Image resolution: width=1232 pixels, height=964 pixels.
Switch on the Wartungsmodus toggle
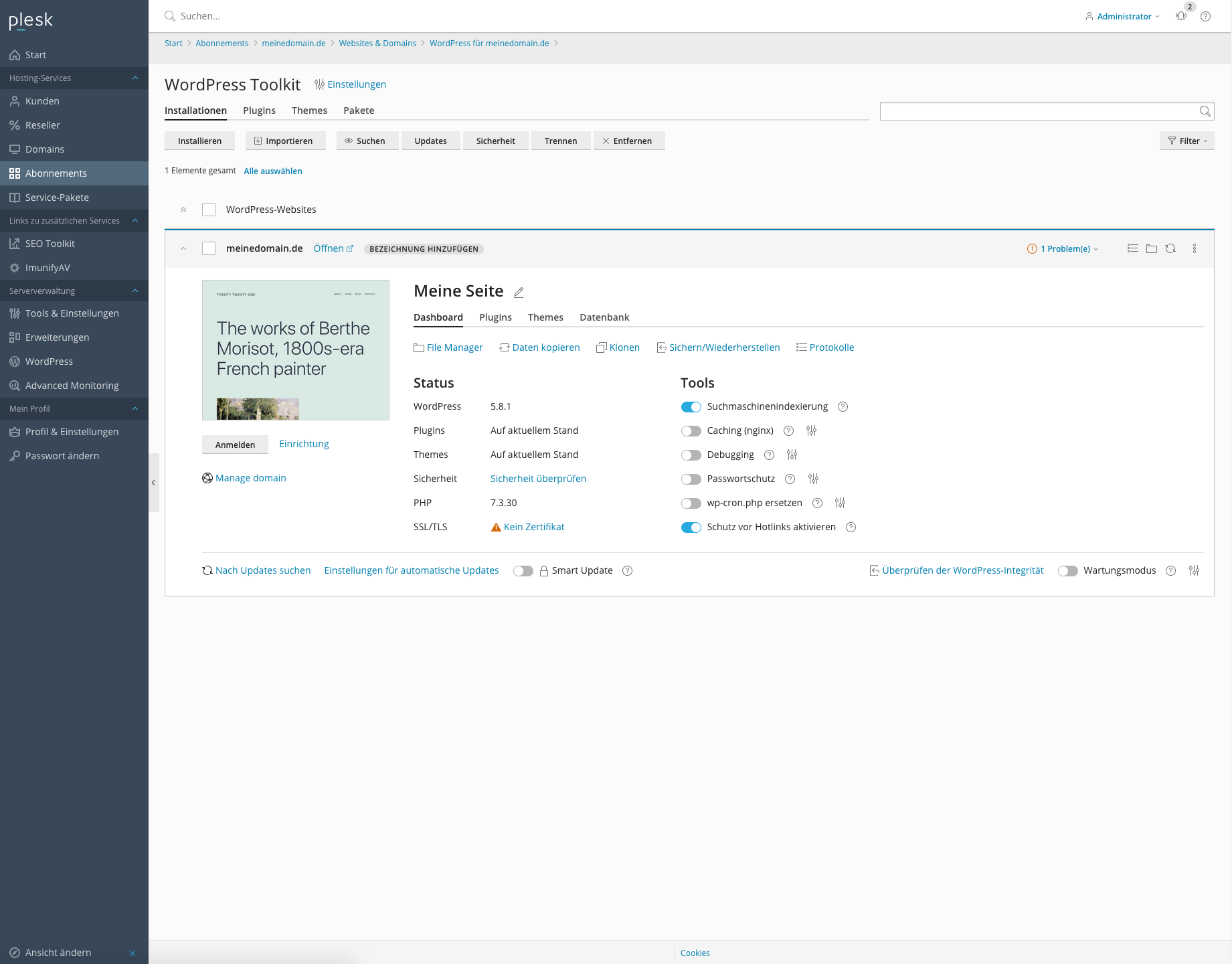(1067, 571)
